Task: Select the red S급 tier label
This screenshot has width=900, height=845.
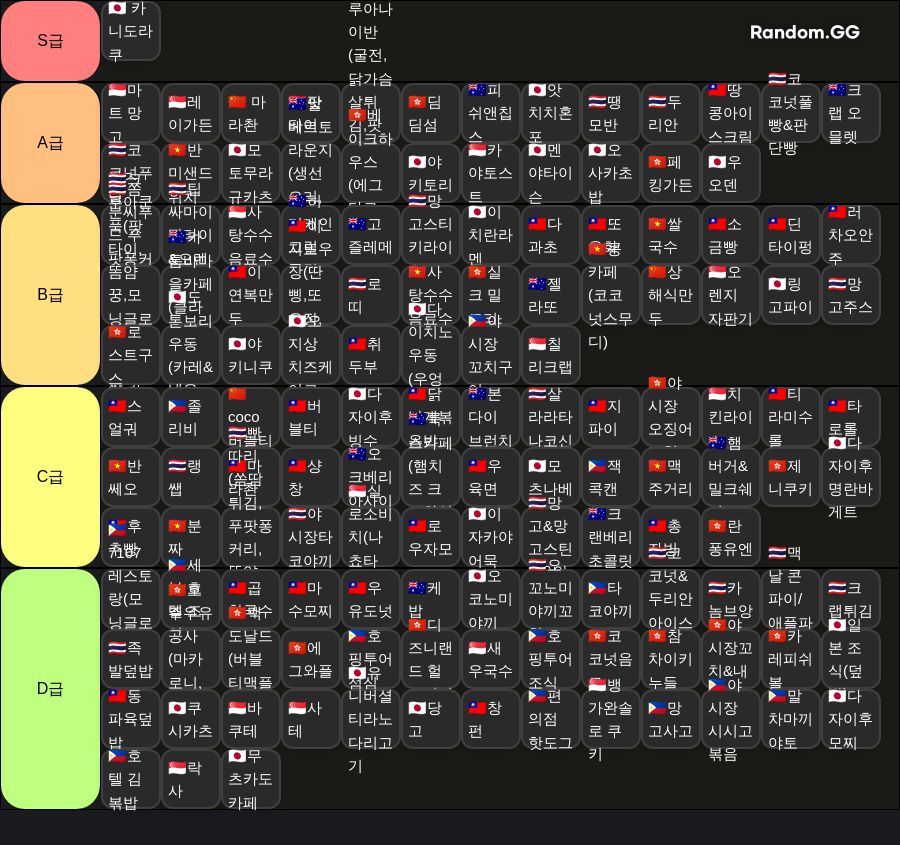Action: [x=51, y=41]
